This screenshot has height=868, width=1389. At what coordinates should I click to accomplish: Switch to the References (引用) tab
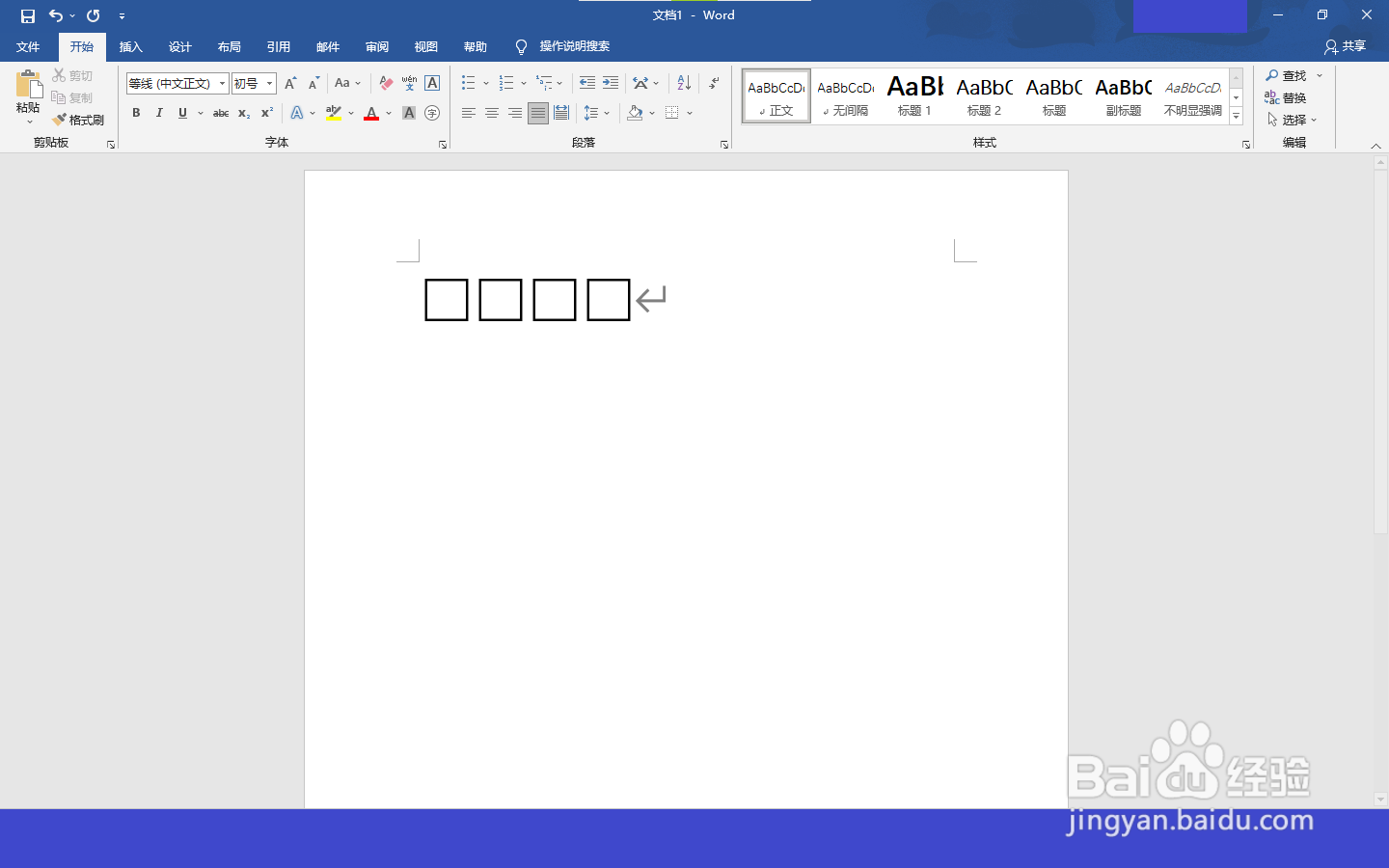(x=279, y=46)
